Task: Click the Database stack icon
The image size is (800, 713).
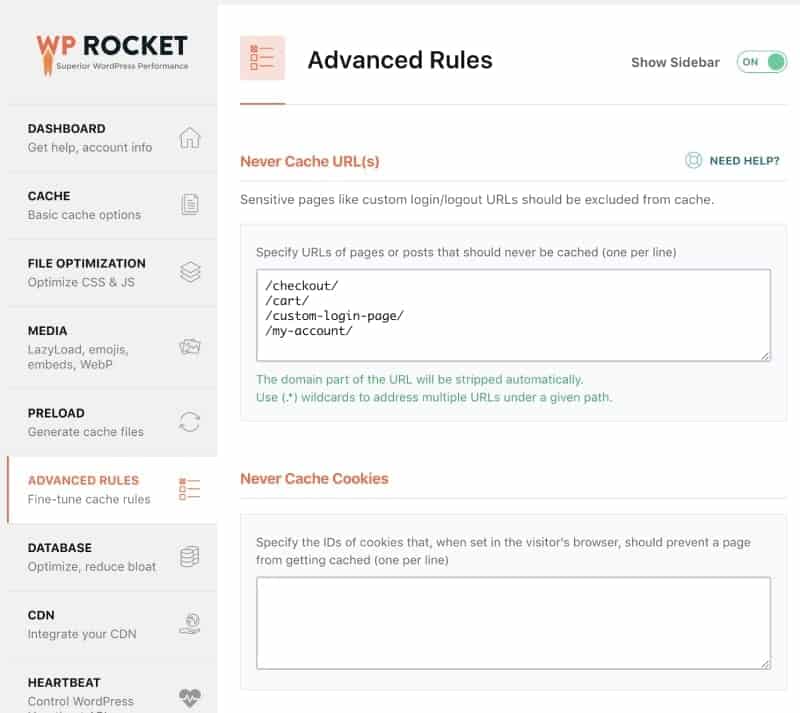Action: [190, 557]
